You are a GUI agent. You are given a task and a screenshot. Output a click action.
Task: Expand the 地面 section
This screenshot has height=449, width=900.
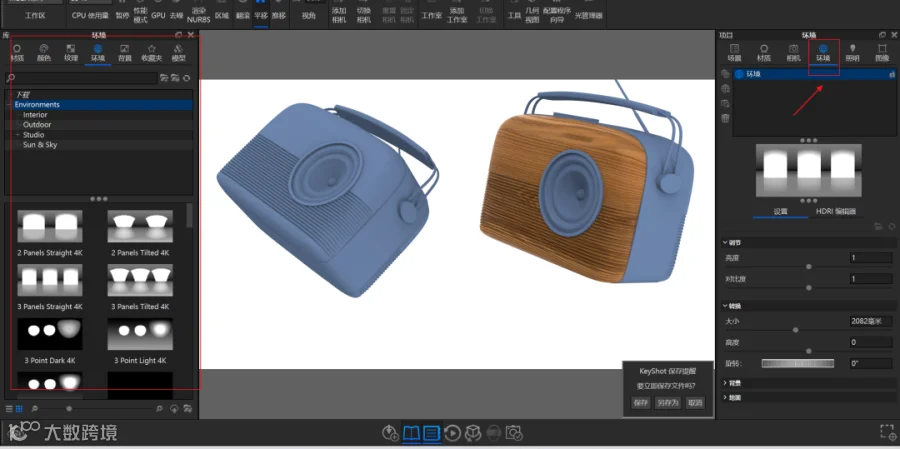[733, 397]
